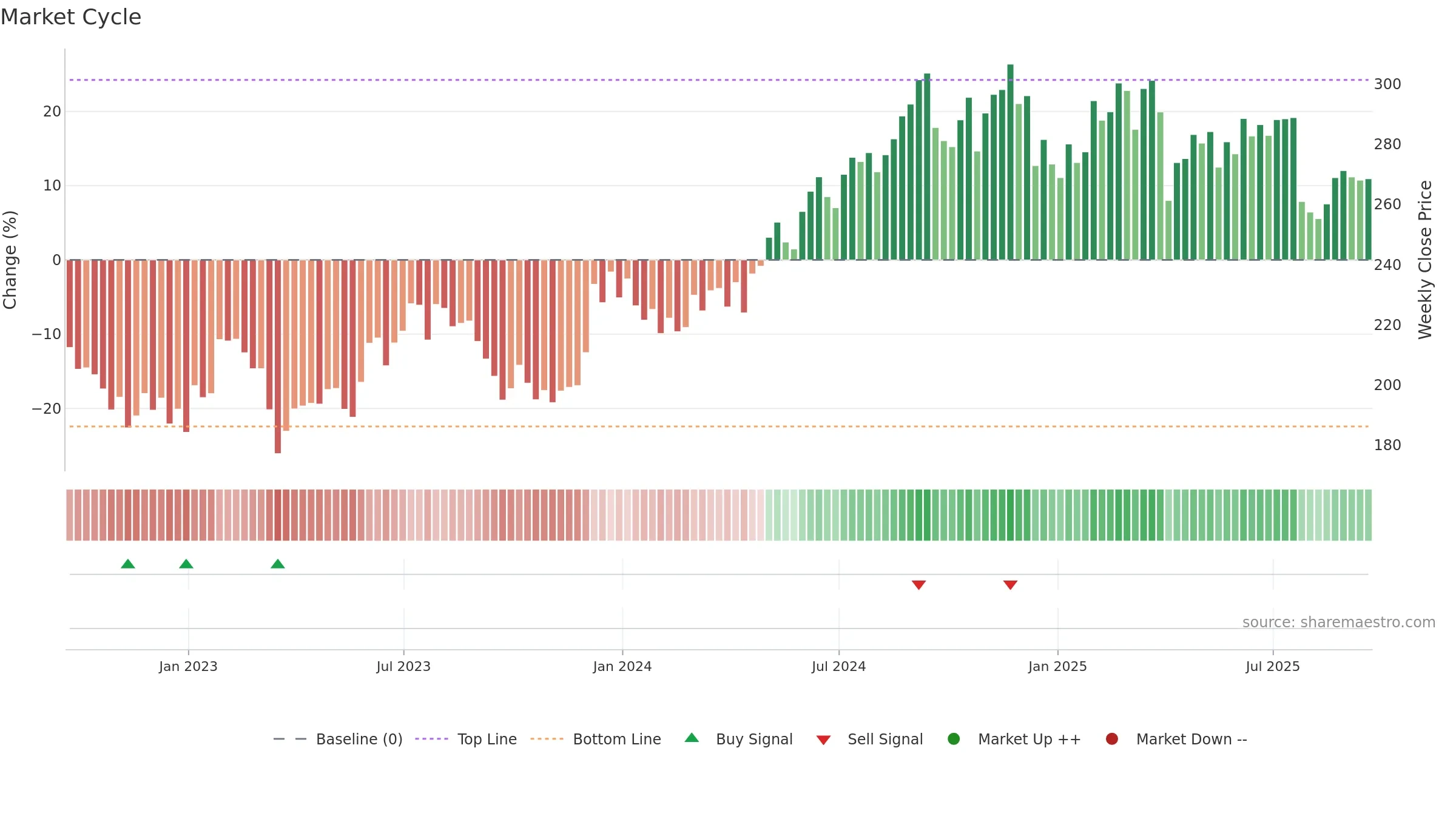Click the Buy Signal legend entry

coord(738,739)
